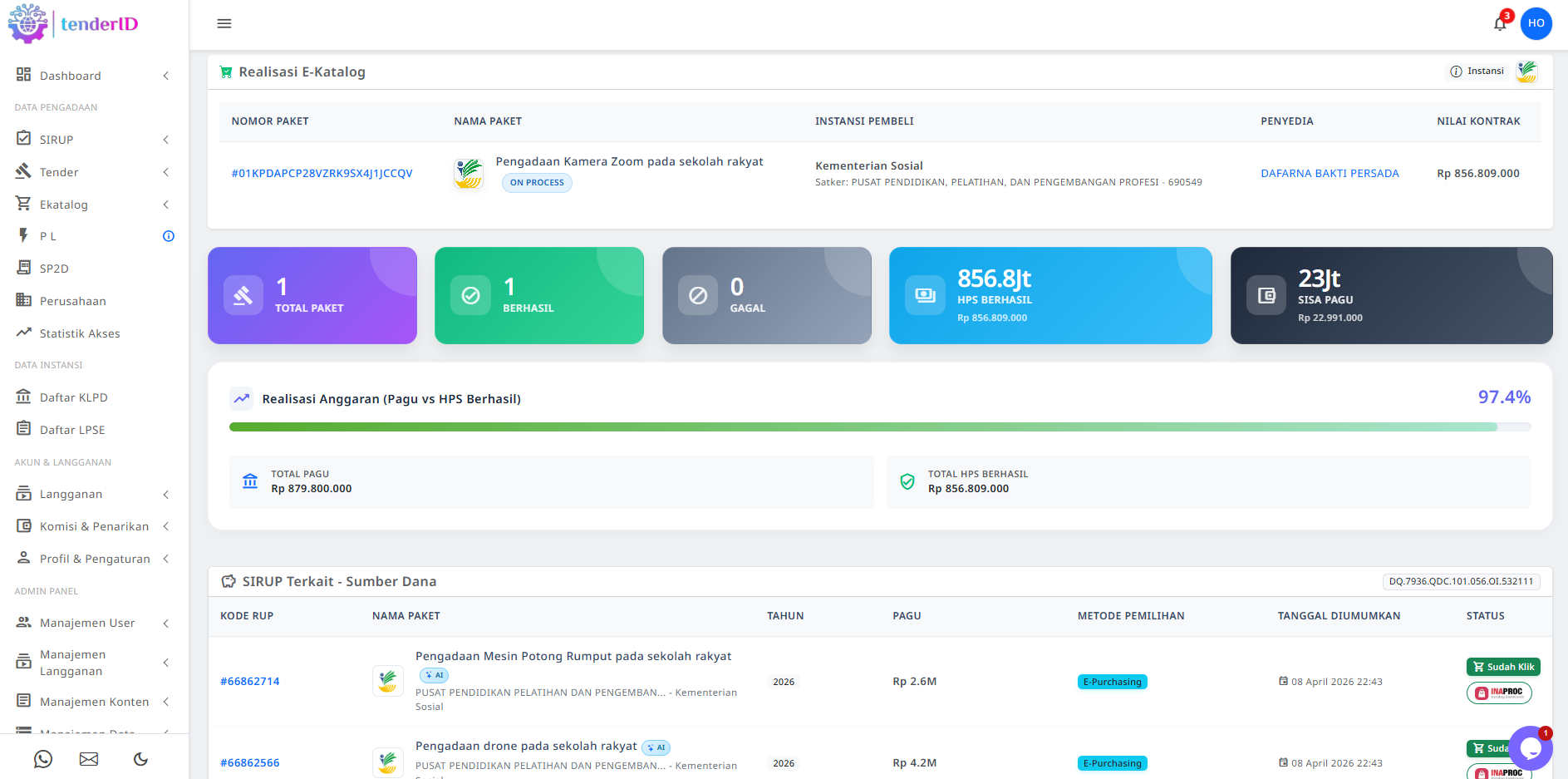Click E-Purchasing badge for Mesin Potong Rumput
The height and width of the screenshot is (779, 1568).
[1112, 682]
